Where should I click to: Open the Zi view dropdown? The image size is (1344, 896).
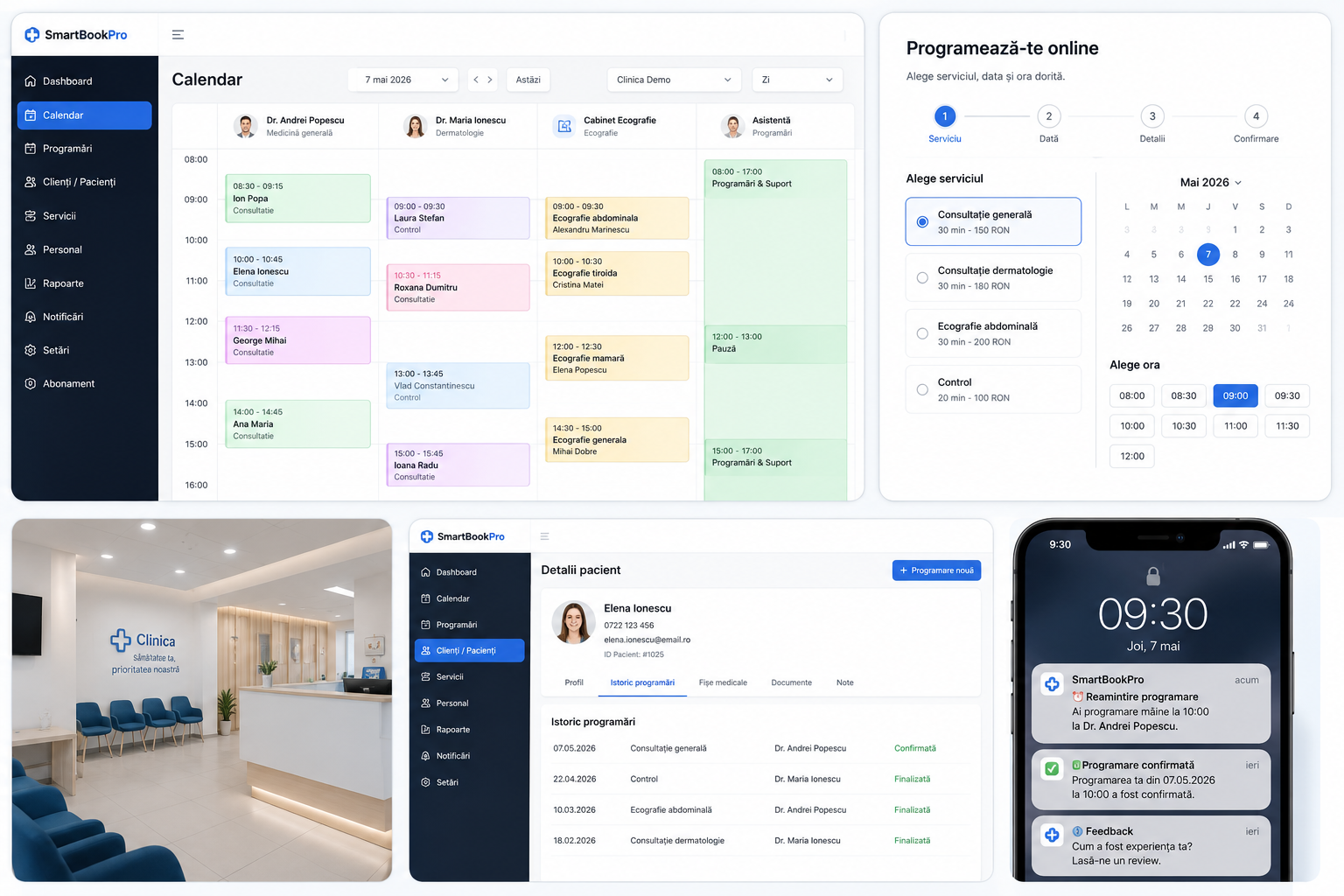[797, 80]
